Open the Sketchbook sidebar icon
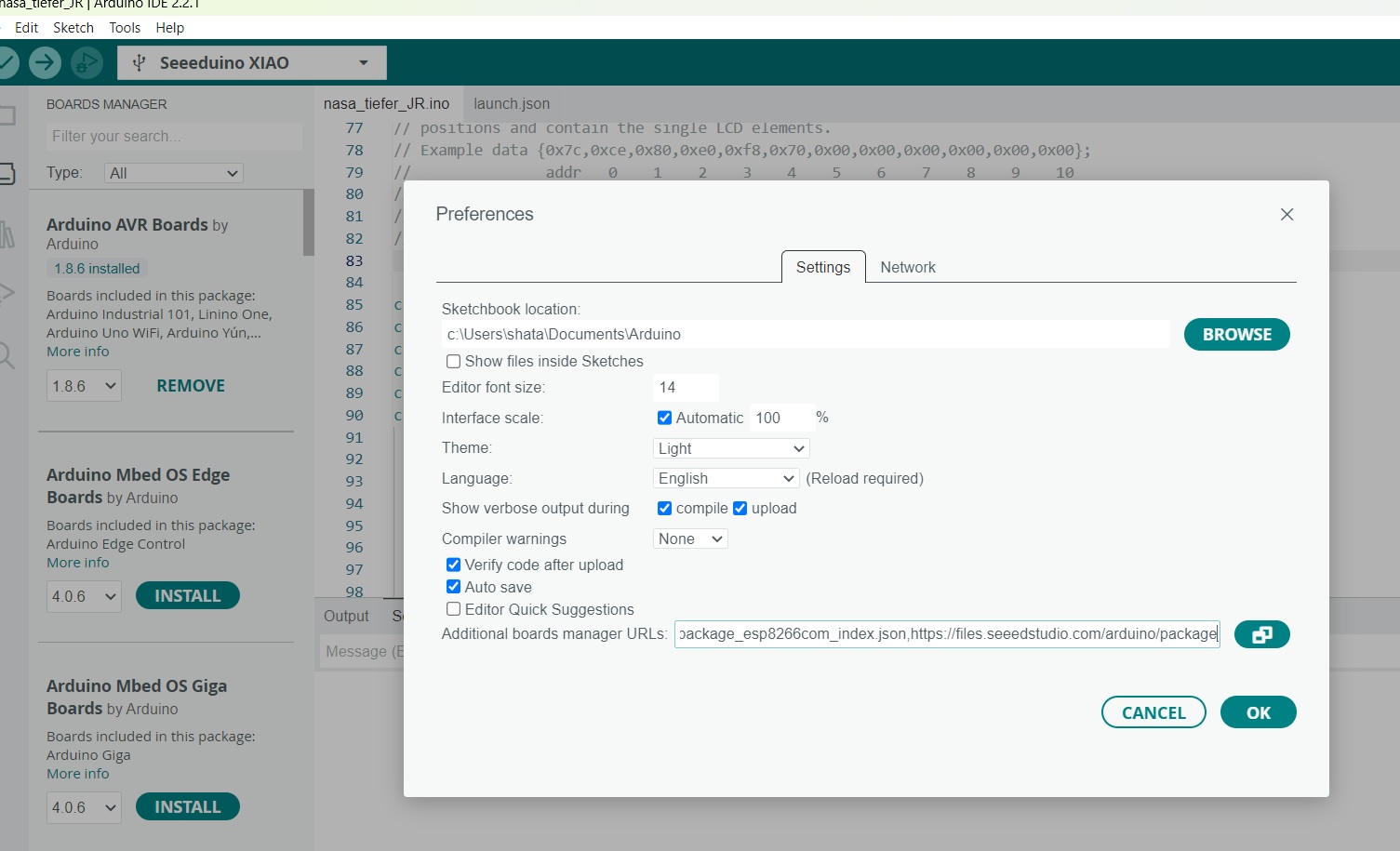 click(6, 116)
